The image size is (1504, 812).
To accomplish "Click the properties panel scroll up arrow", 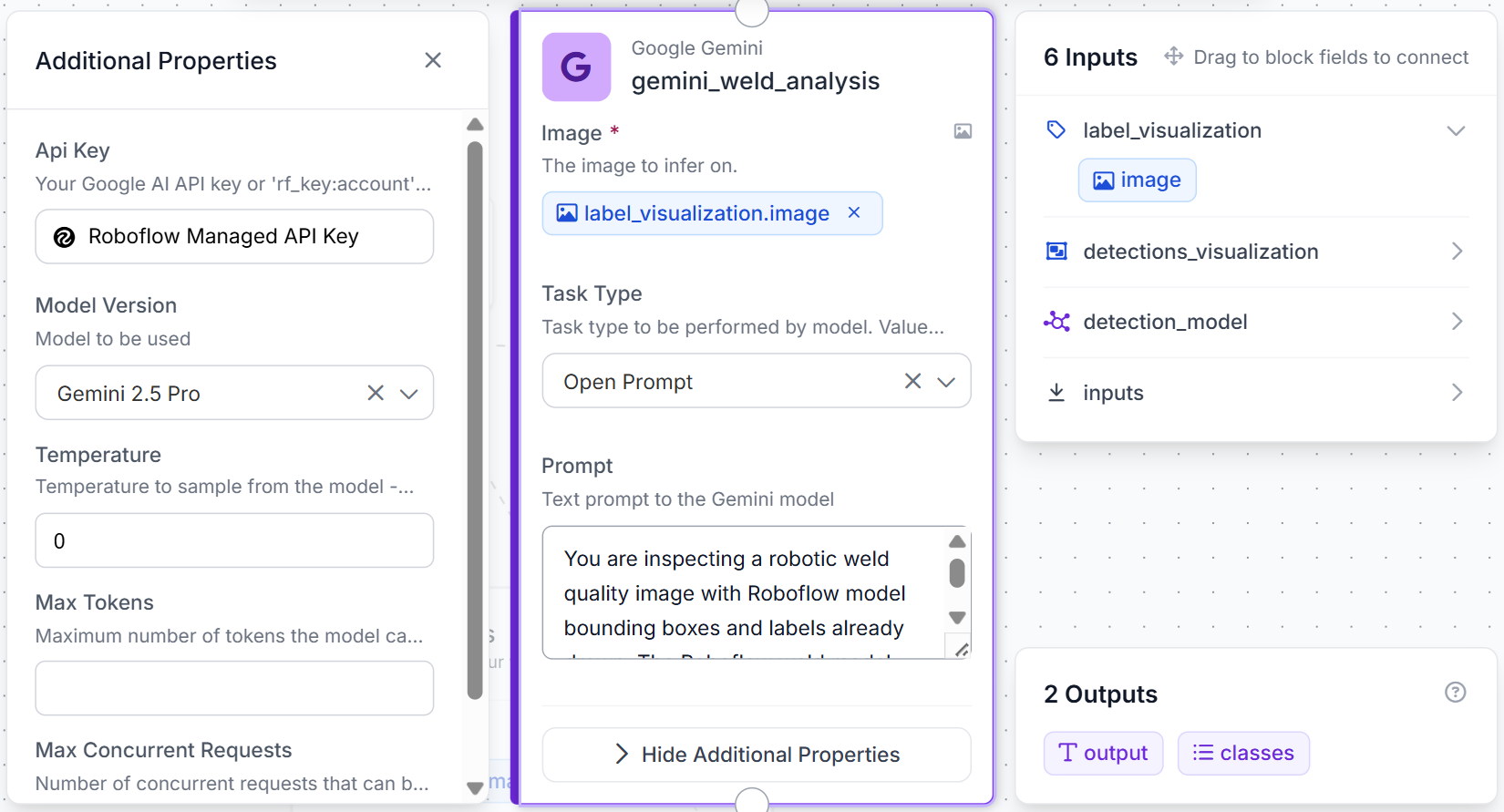I will click(475, 125).
